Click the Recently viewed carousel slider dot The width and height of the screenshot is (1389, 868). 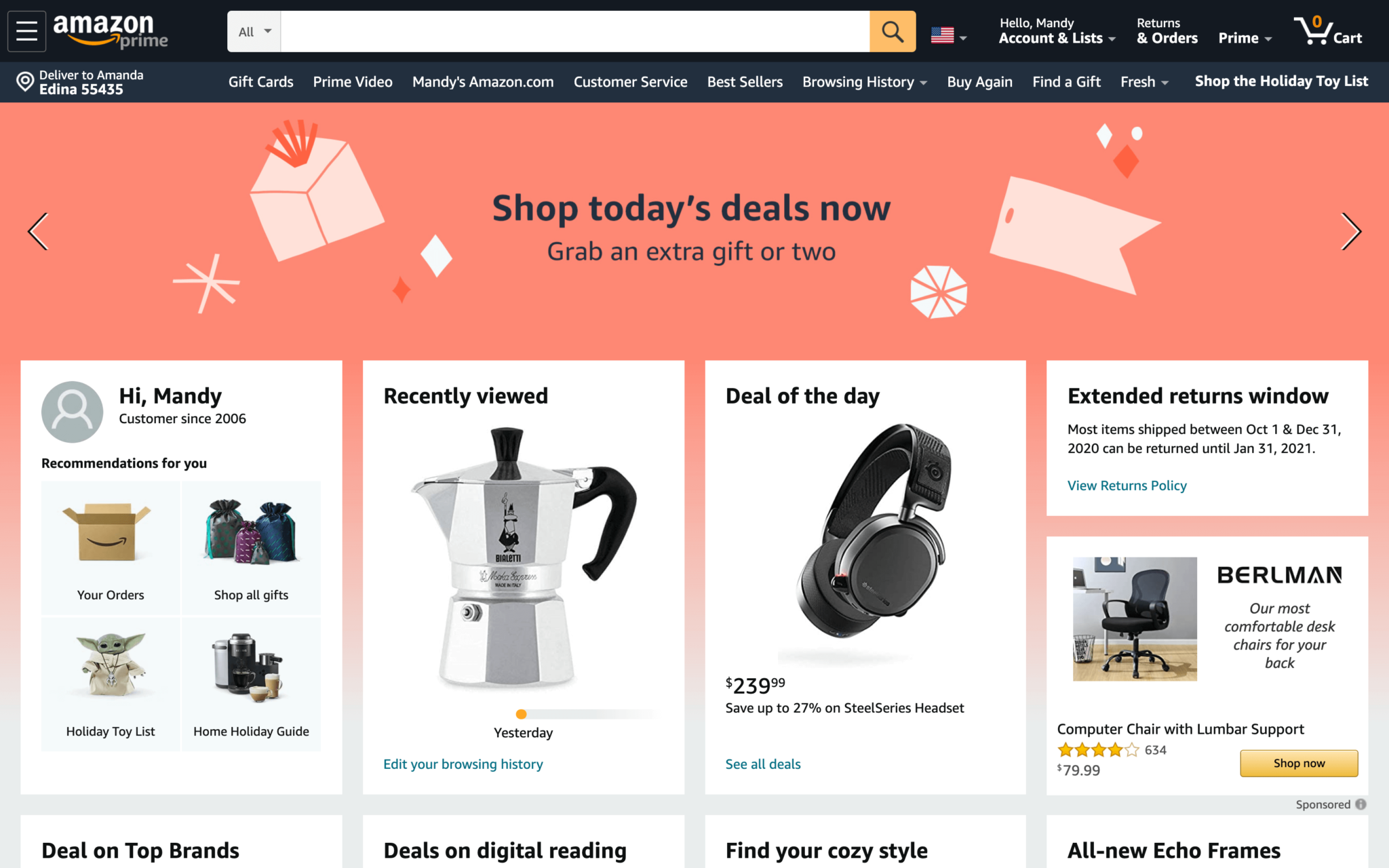[521, 713]
